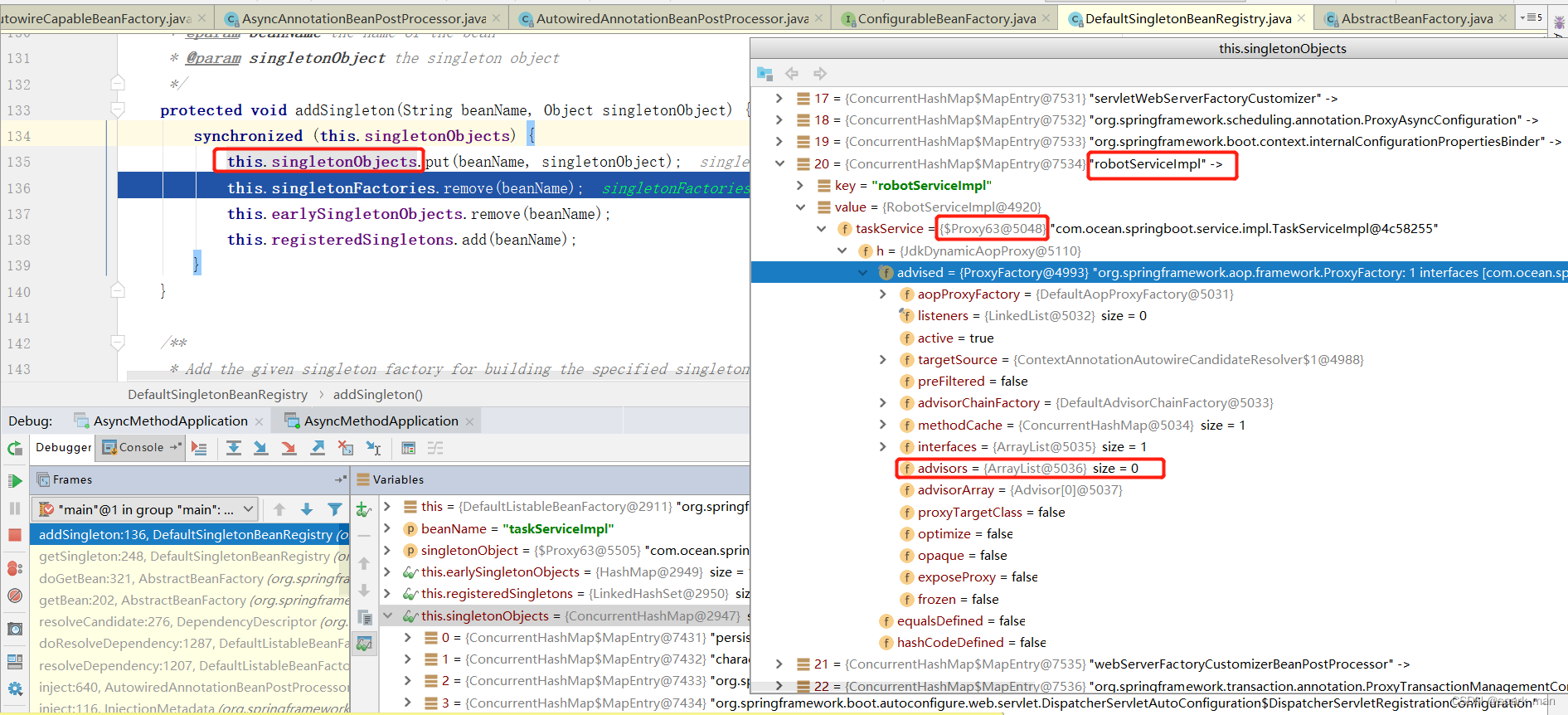Click the Restore Layout icon

15,662
